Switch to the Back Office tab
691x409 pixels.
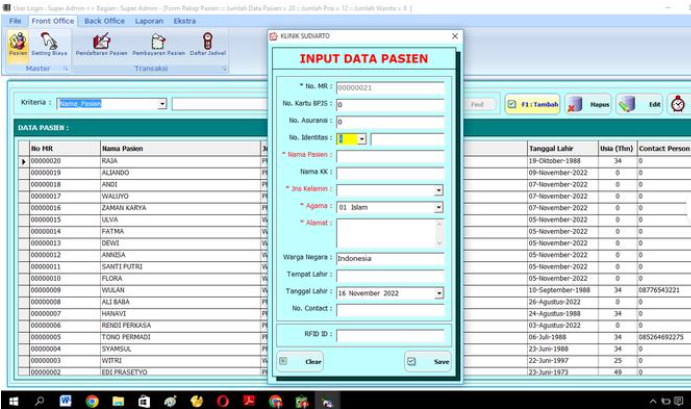point(104,20)
